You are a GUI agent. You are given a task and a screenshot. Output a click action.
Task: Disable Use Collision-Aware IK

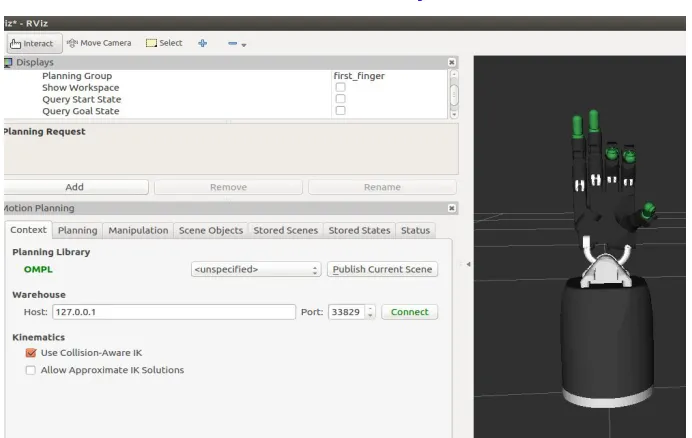pyautogui.click(x=31, y=353)
